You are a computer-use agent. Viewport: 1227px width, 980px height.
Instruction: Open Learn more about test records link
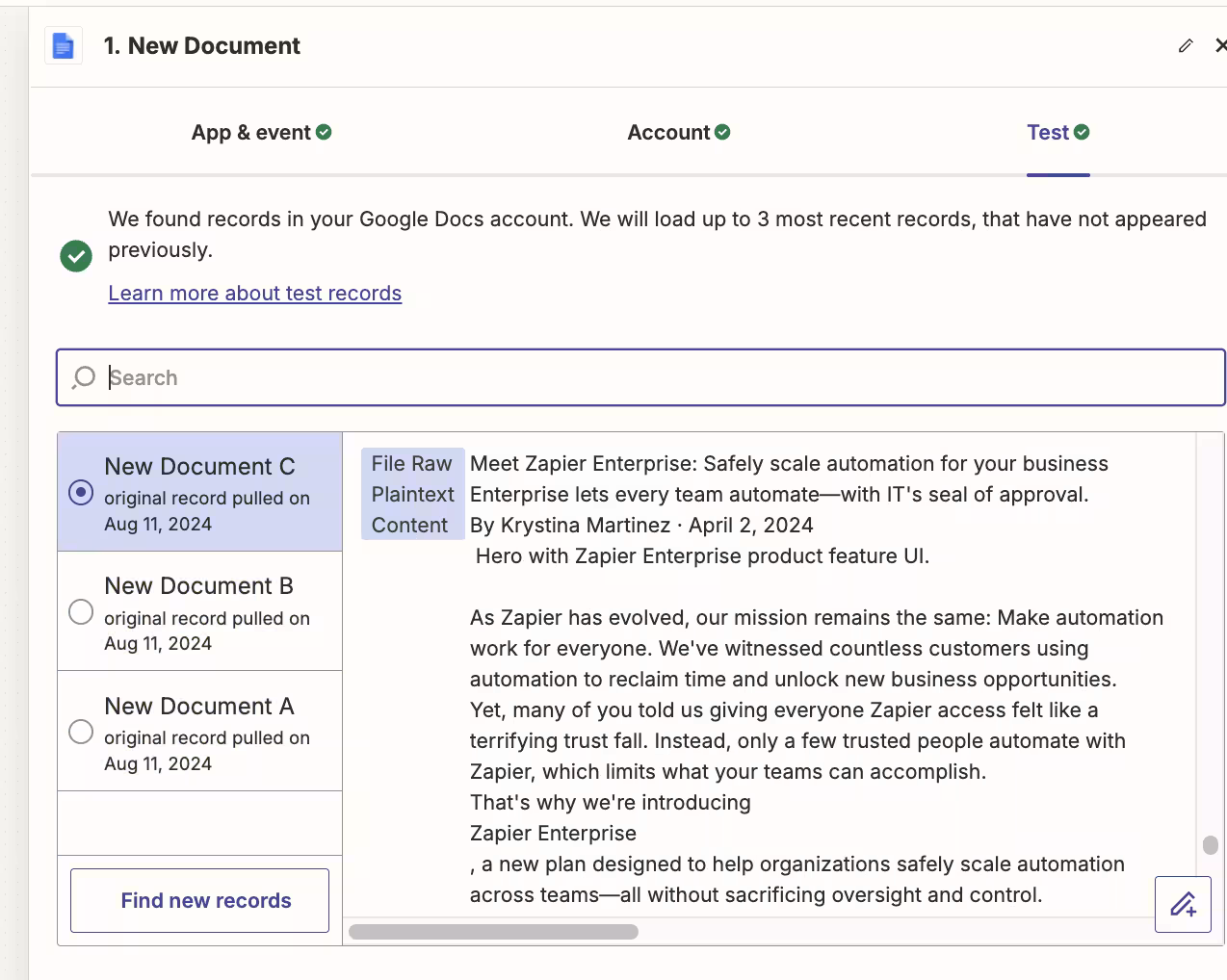254,293
